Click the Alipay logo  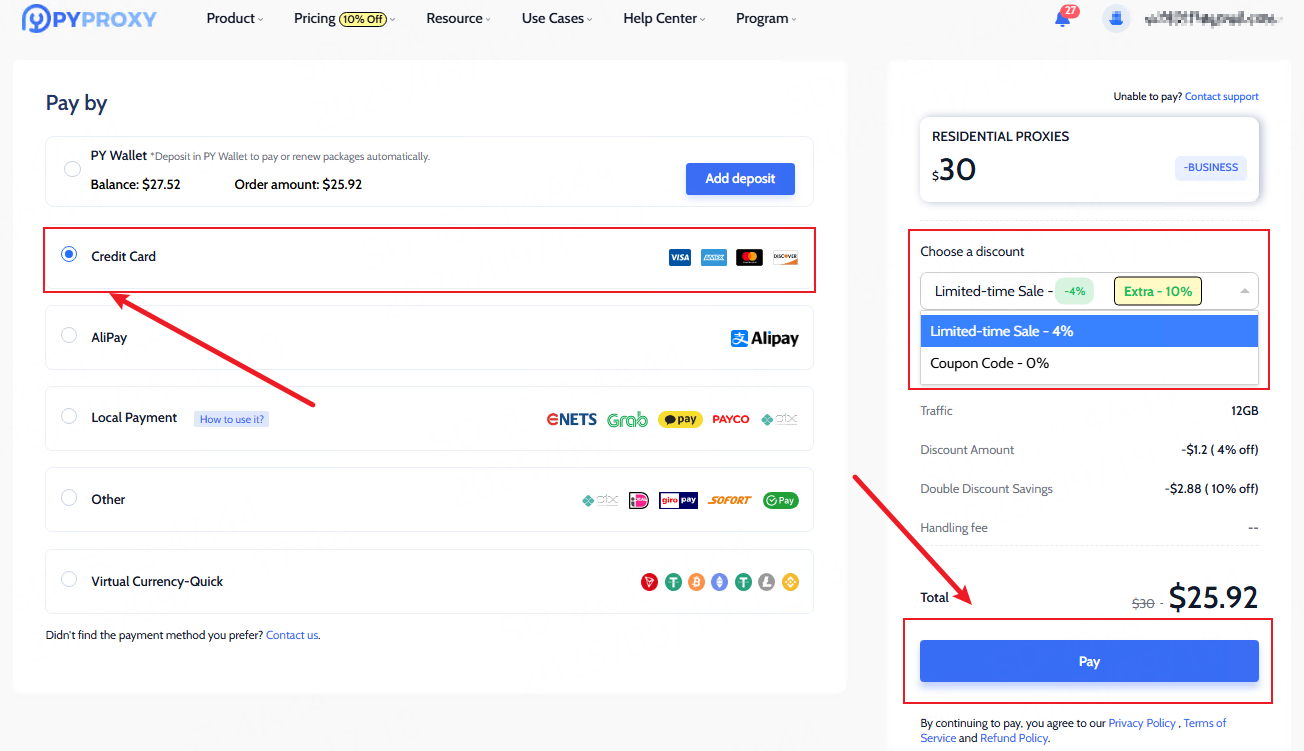coord(765,339)
